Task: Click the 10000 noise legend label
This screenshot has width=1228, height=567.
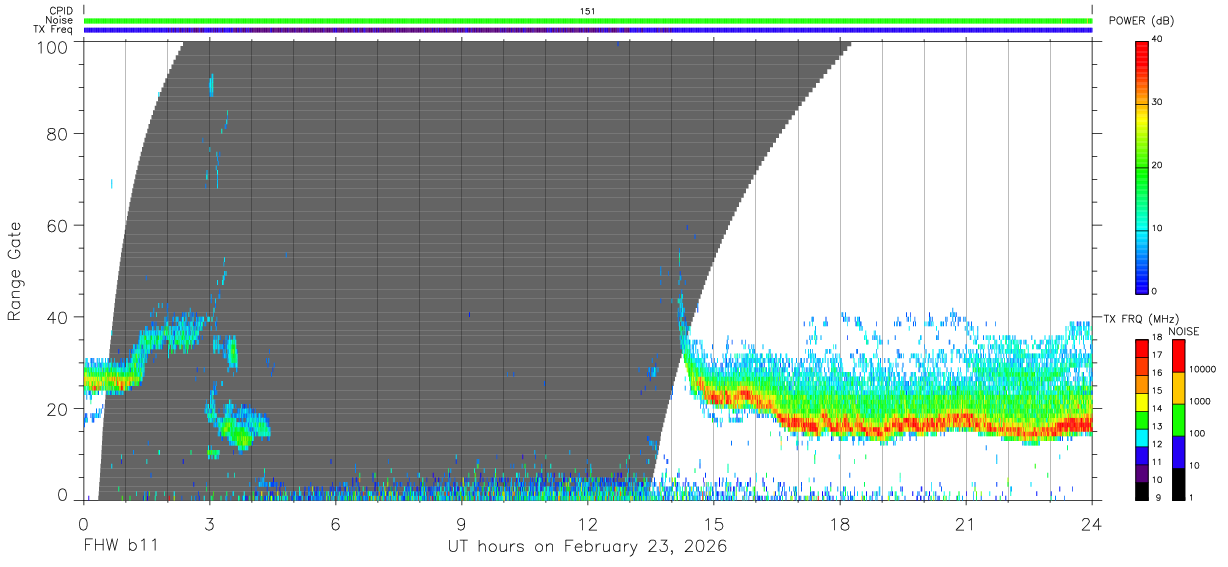Action: (1201, 369)
